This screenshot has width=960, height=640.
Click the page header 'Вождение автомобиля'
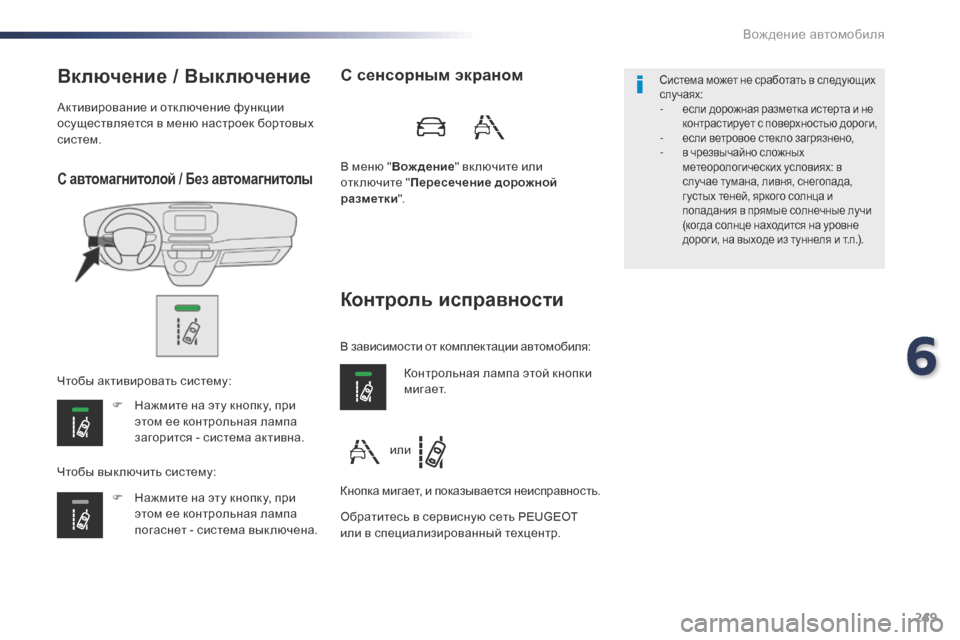(814, 34)
